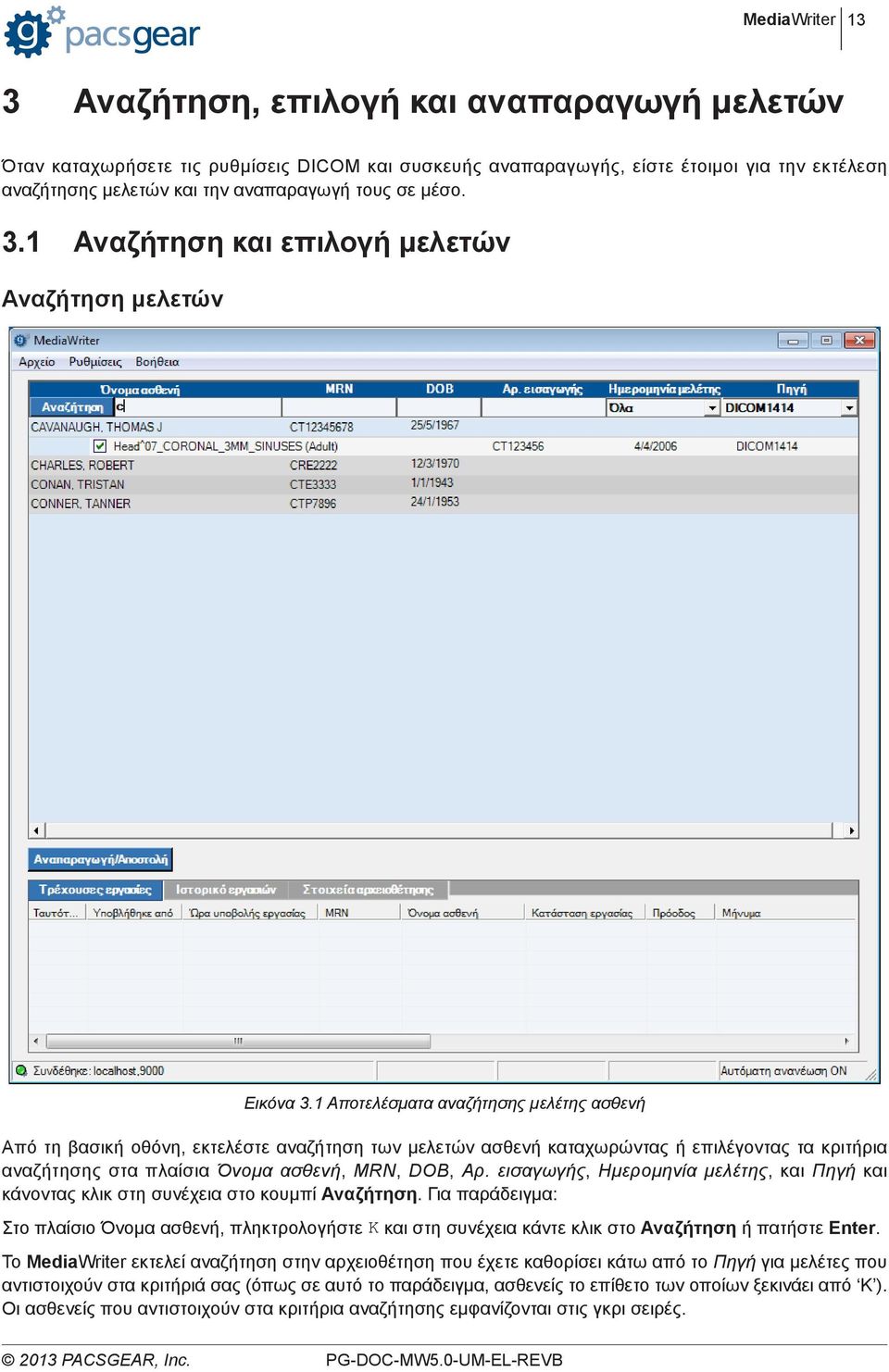The image size is (889, 1372).
Task: Switch to the Στοιχεία αρχειοθέτησης tab
Action: click(368, 890)
